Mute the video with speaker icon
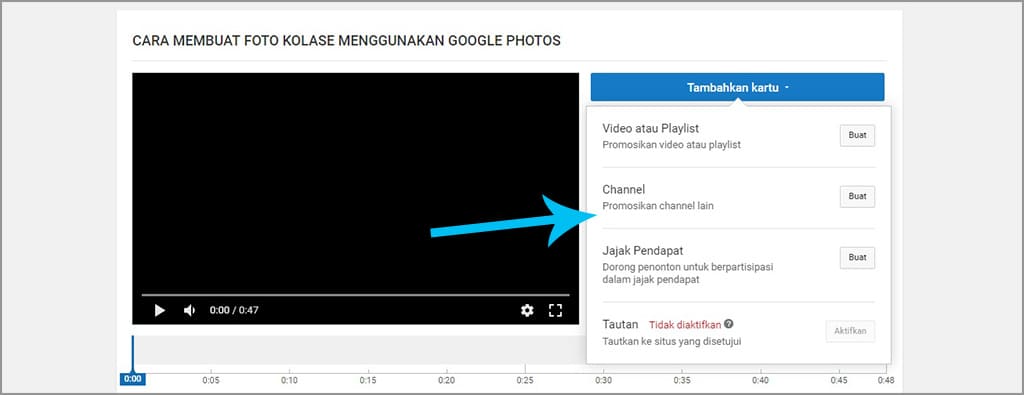 pyautogui.click(x=189, y=310)
